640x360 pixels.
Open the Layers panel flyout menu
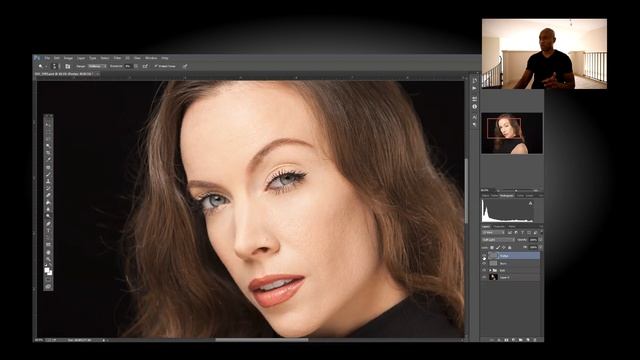click(x=541, y=226)
